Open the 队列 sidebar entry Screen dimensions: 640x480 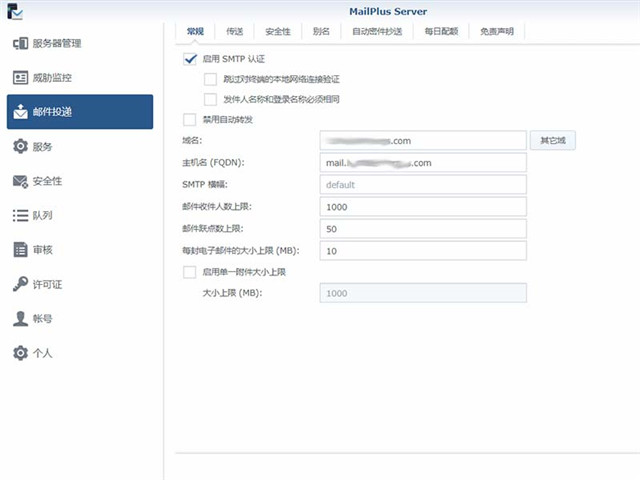click(80, 215)
